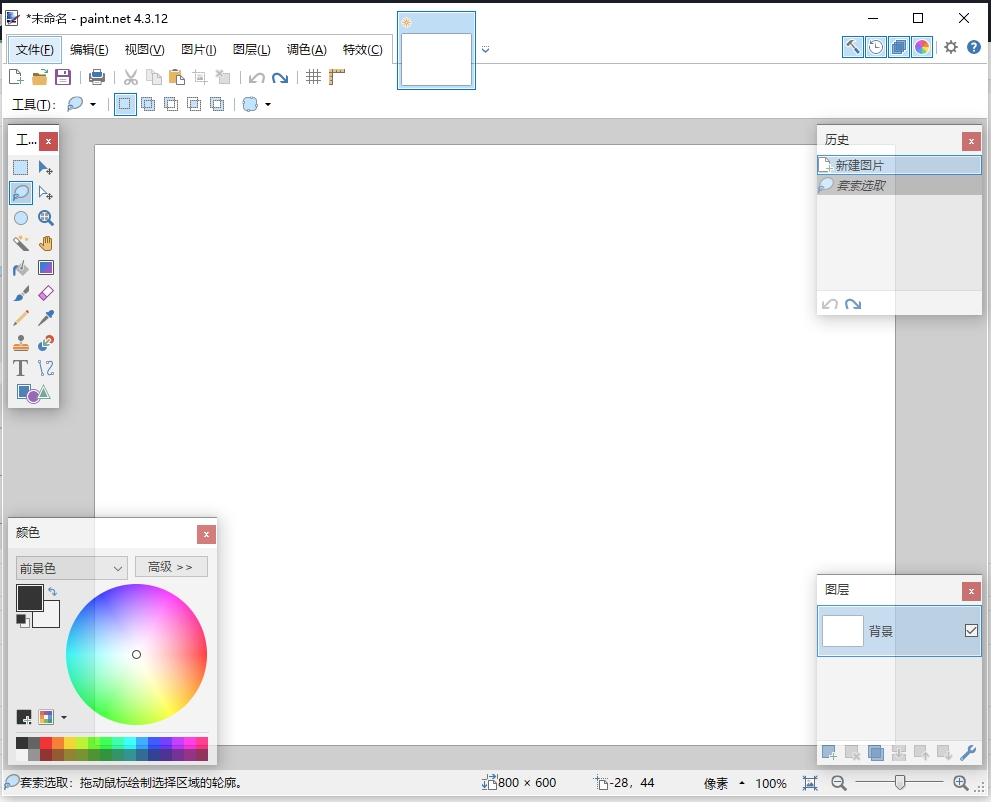Open the View menu
The height and width of the screenshot is (802, 991).
[x=145, y=49]
